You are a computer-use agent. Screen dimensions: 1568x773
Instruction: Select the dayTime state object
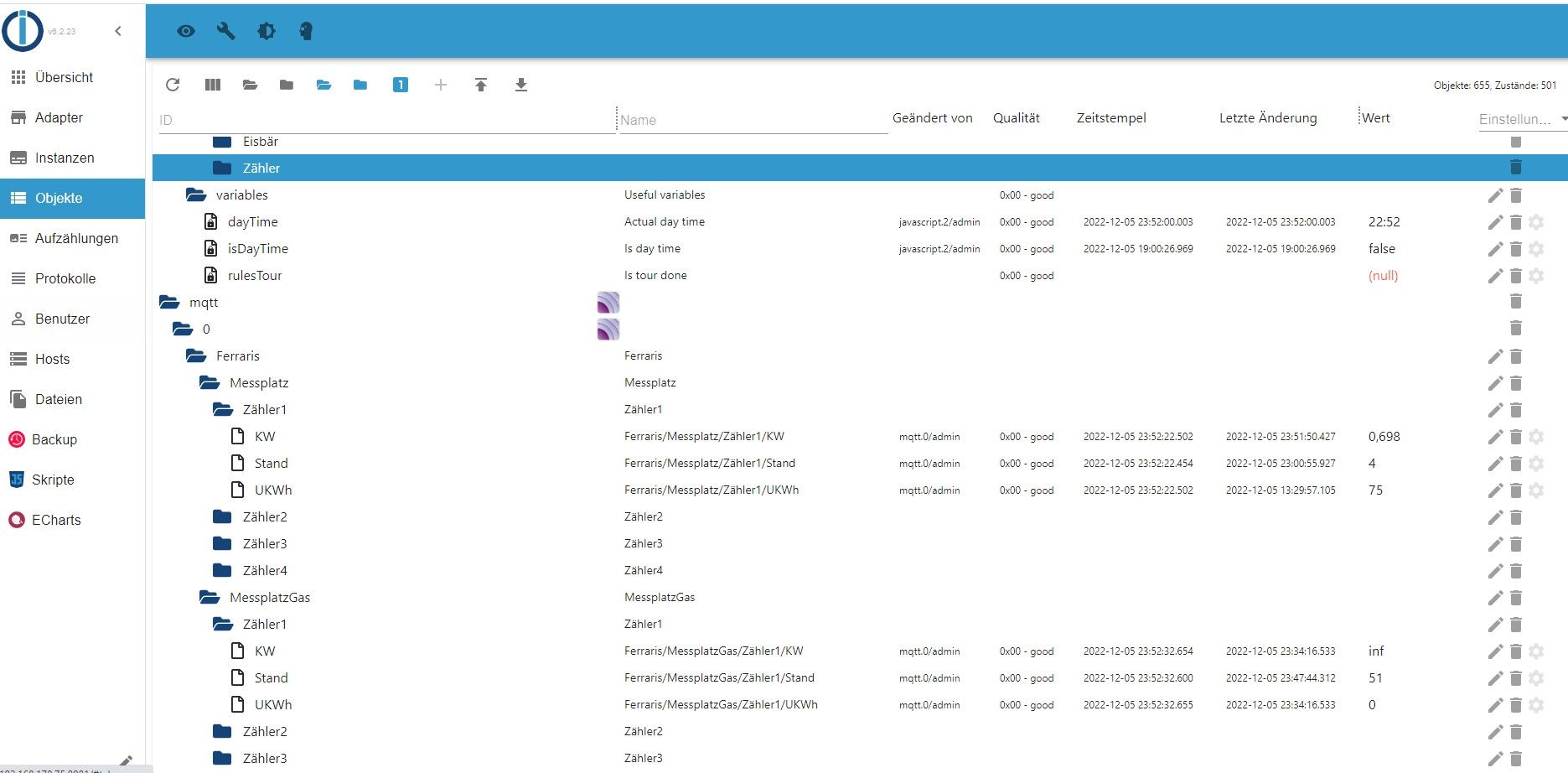(252, 222)
